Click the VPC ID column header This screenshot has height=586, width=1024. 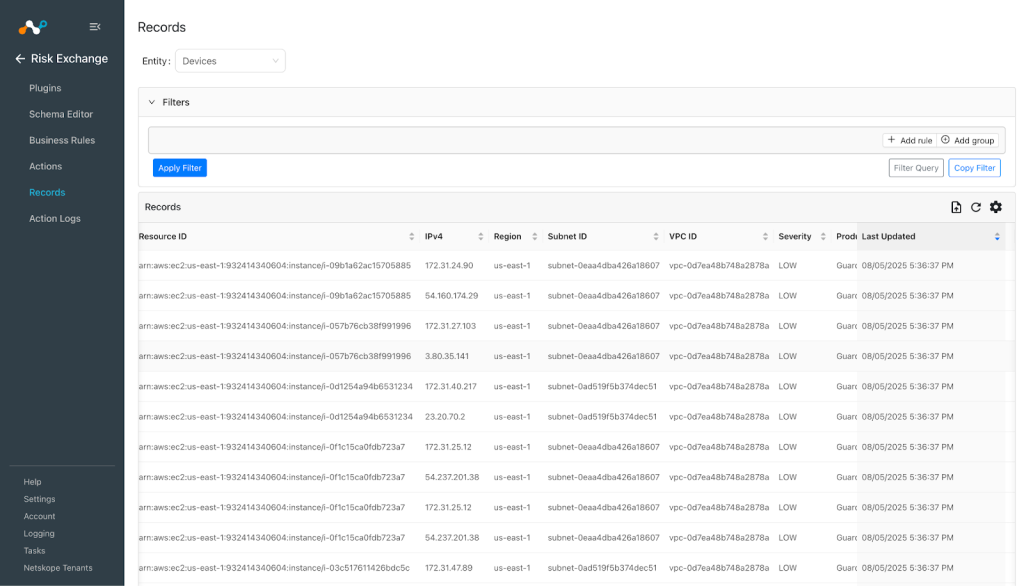tap(682, 236)
